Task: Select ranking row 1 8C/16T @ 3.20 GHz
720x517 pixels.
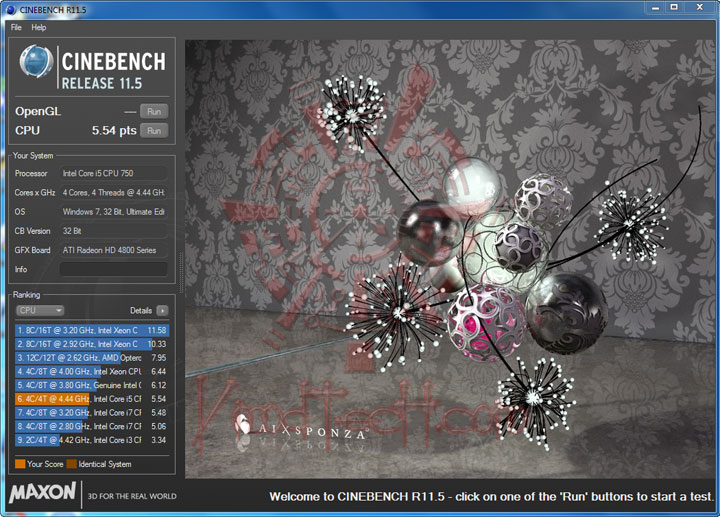Action: [92, 330]
